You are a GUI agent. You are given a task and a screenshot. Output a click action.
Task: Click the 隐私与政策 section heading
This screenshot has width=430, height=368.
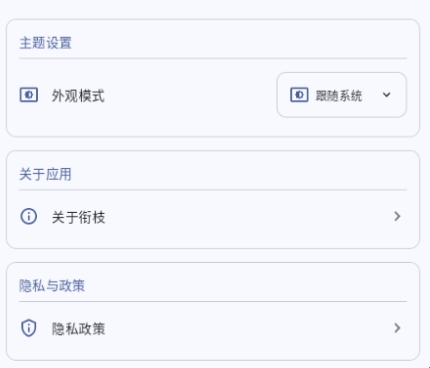point(52,286)
